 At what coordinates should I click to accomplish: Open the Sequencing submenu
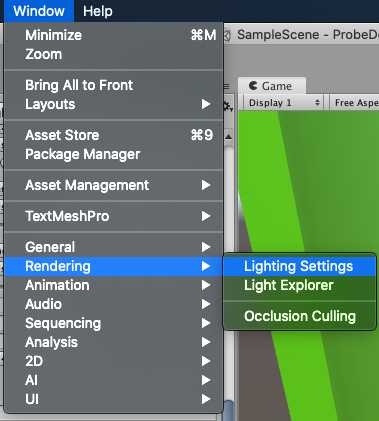[x=114, y=323]
